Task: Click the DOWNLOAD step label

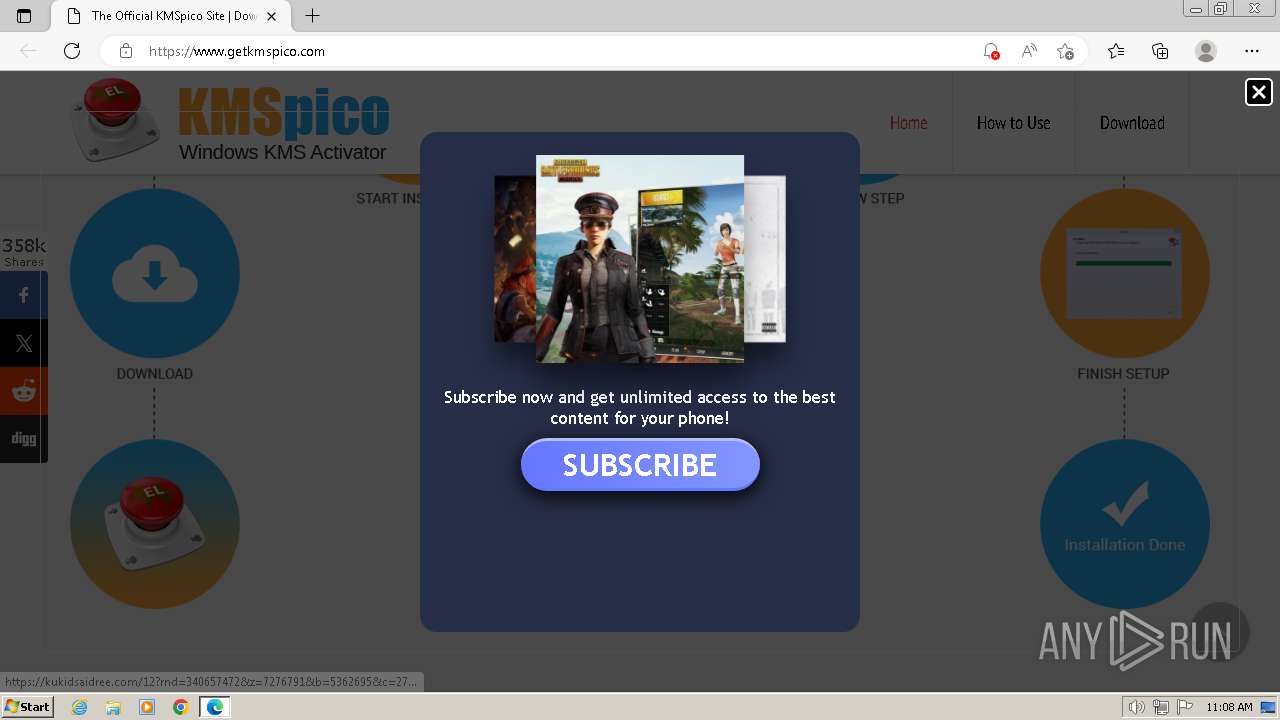Action: click(155, 374)
